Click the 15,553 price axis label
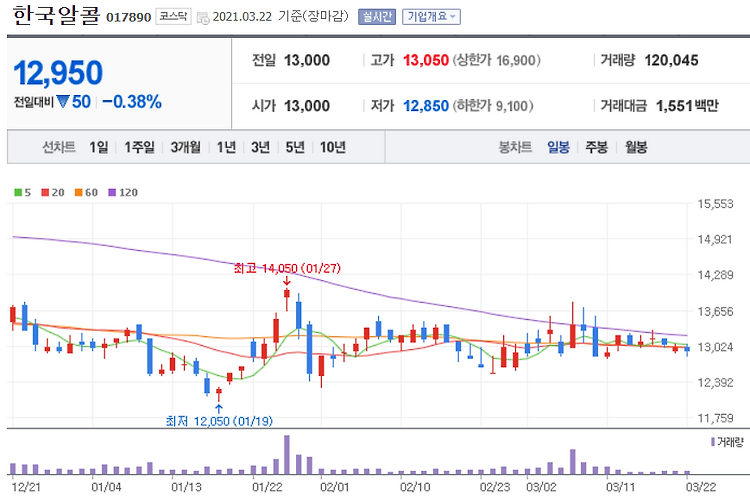 pyautogui.click(x=715, y=204)
